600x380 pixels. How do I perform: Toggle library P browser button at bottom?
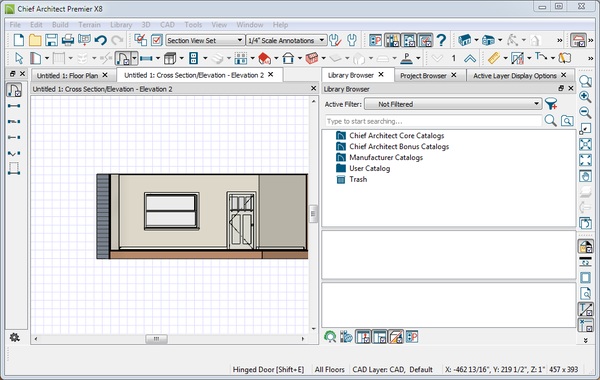[412, 337]
